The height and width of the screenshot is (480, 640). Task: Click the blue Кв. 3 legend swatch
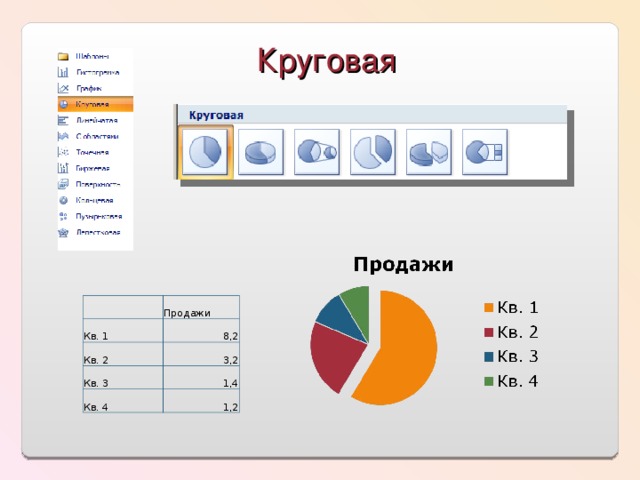489,357
